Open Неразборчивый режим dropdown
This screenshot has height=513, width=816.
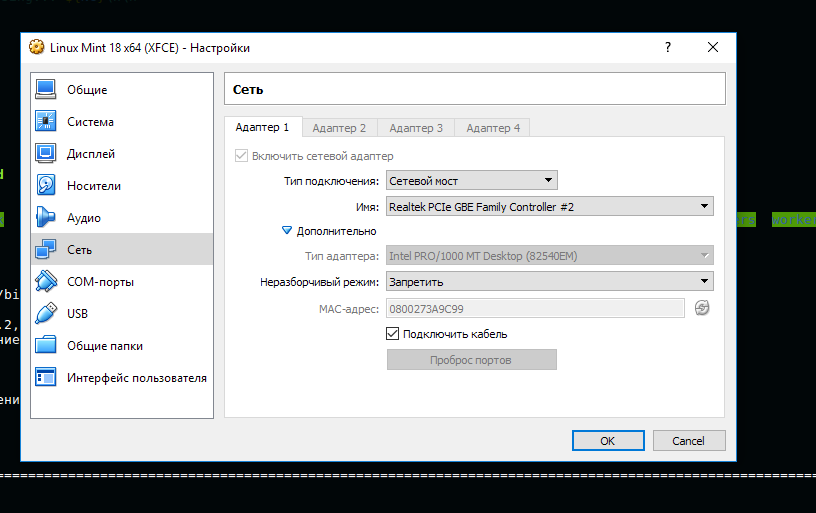[550, 281]
